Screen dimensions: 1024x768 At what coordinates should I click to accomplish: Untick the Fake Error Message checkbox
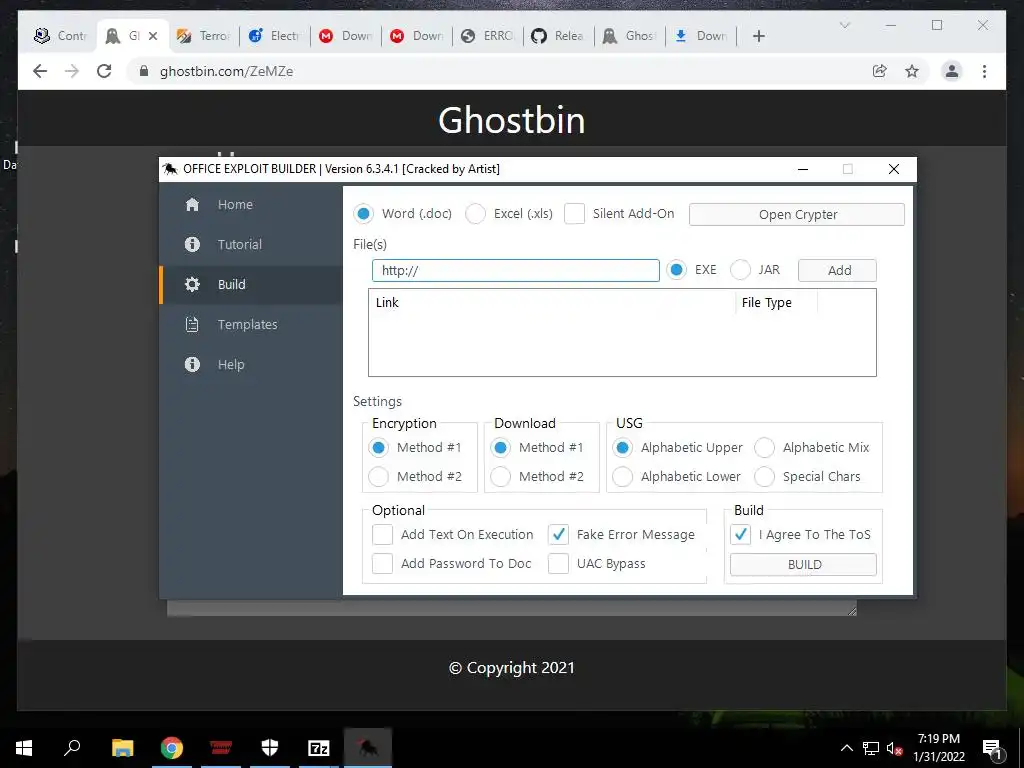(x=558, y=534)
